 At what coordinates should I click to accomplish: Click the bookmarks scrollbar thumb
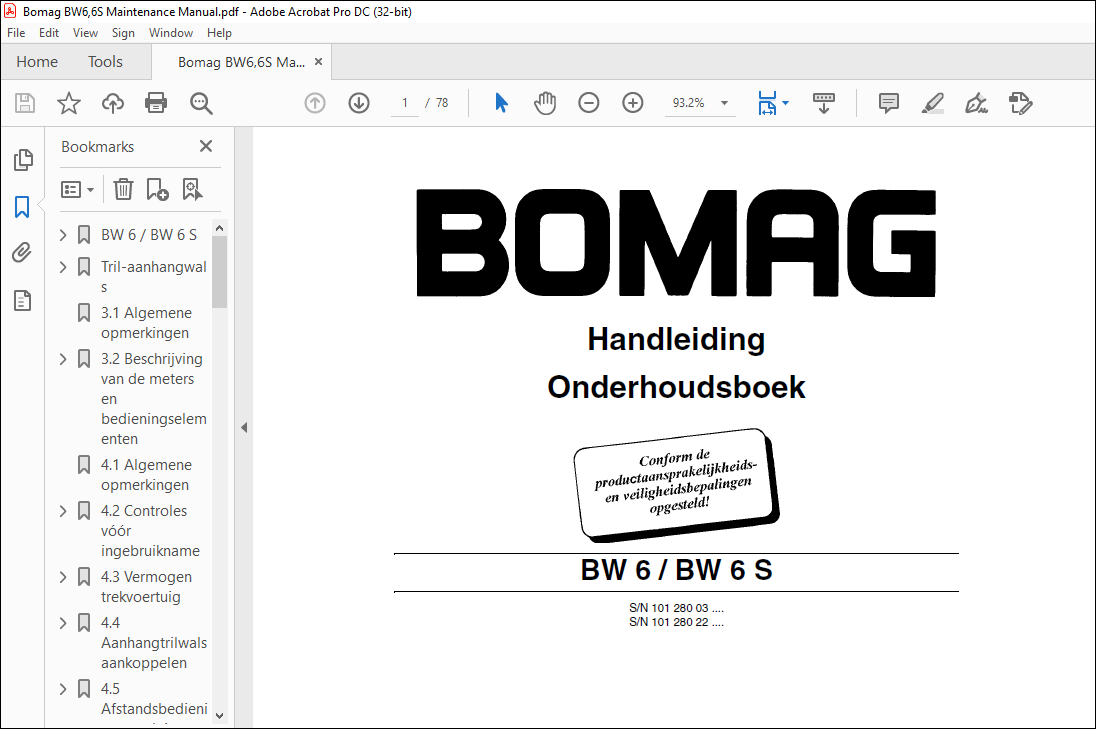(x=219, y=272)
